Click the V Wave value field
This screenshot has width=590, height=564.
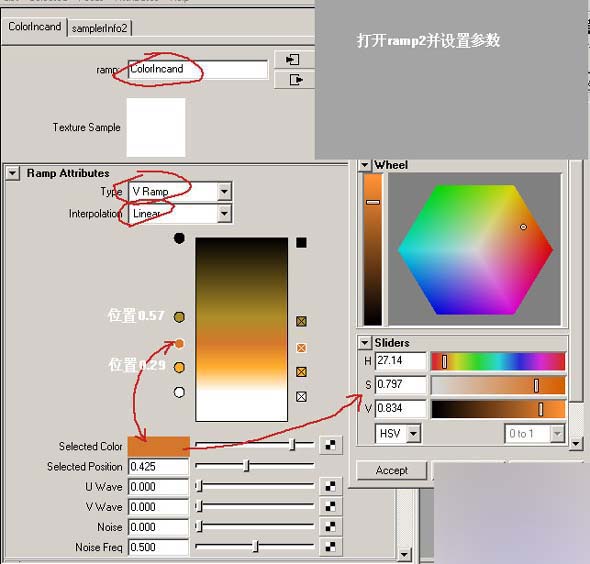click(x=158, y=507)
